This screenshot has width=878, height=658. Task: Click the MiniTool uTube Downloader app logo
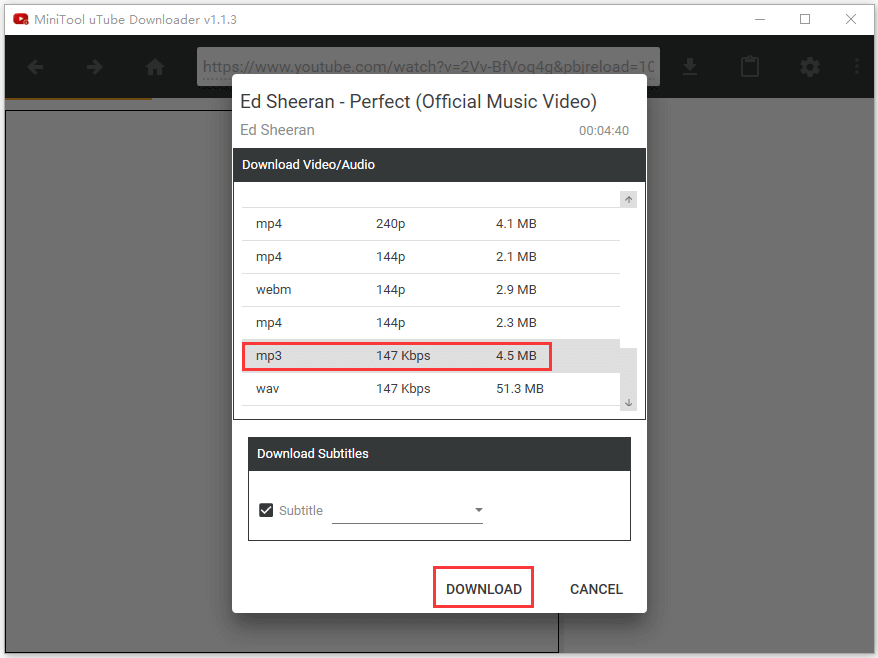[x=21, y=20]
